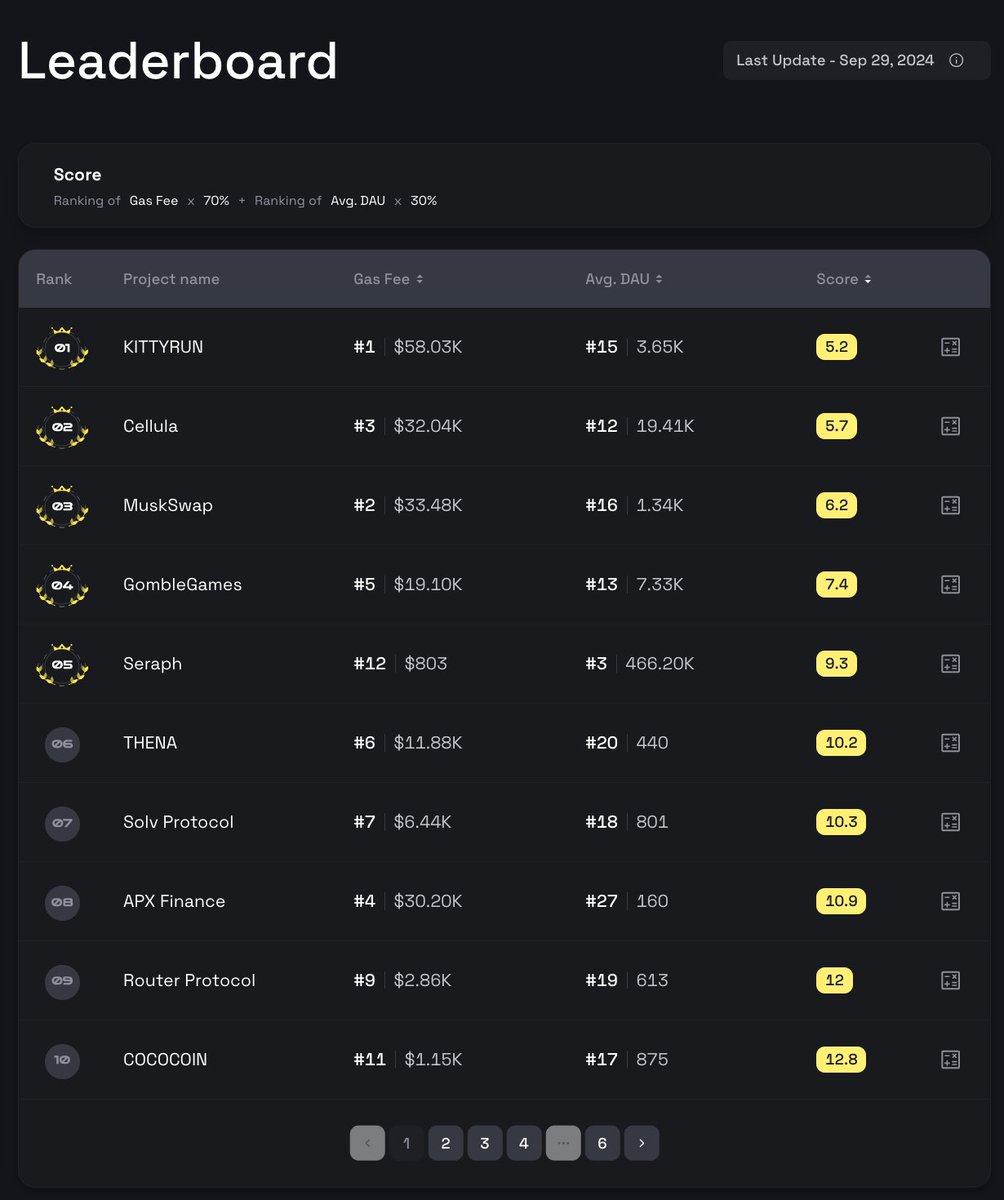This screenshot has width=1004, height=1200.
Task: Open score calculator icon for GombleGames row
Action: pos(950,584)
